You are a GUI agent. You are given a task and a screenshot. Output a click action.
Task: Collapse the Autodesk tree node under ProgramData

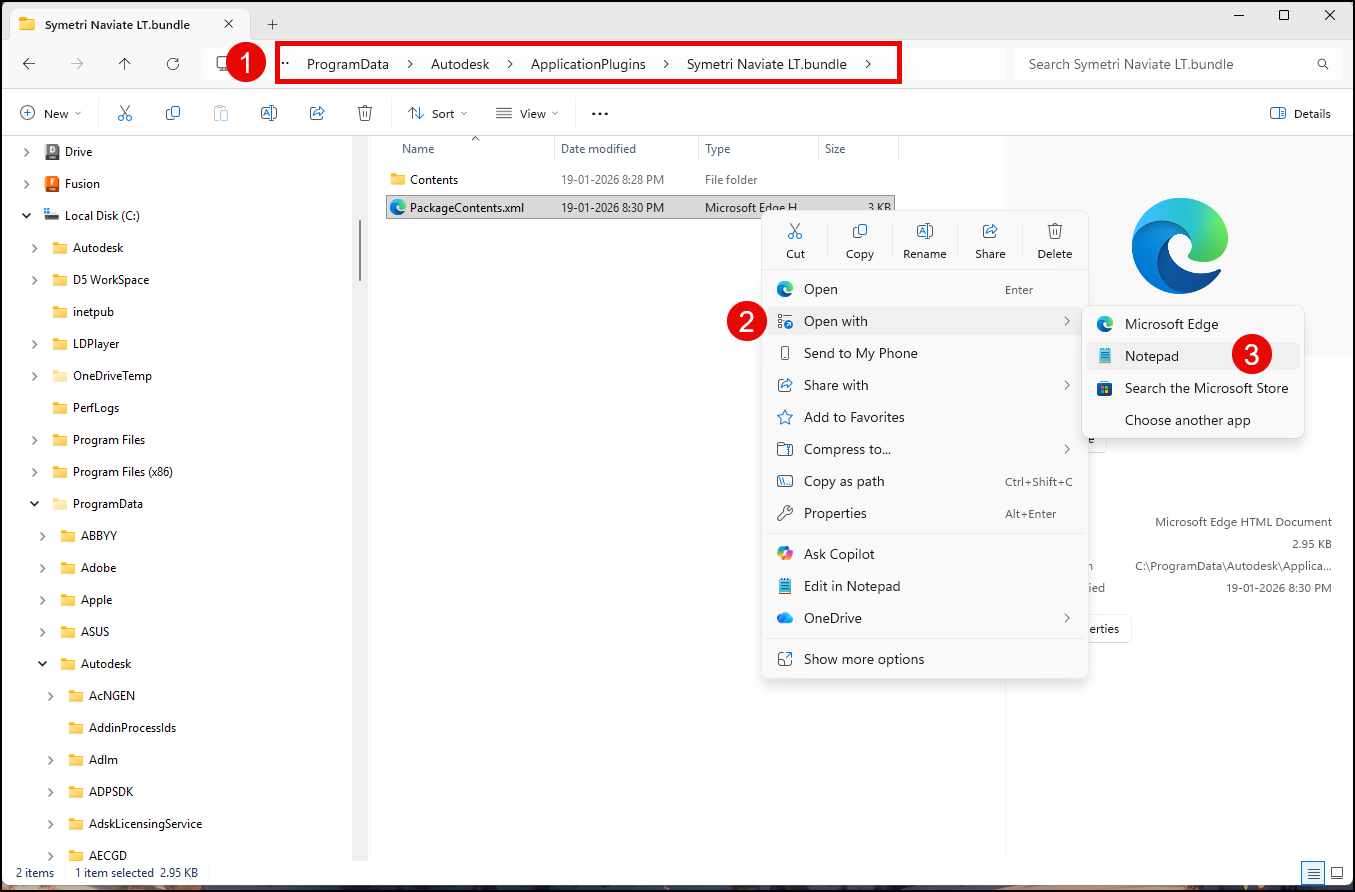pos(42,664)
